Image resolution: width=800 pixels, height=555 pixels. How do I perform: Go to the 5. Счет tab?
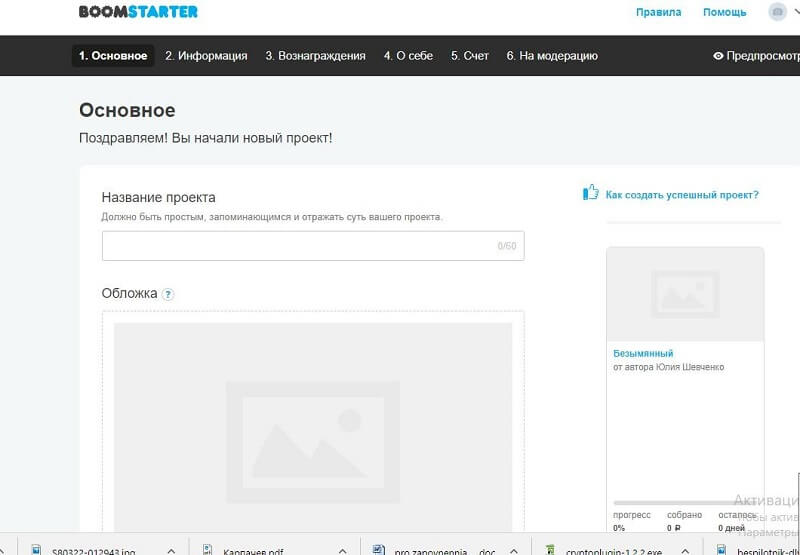[x=469, y=56]
